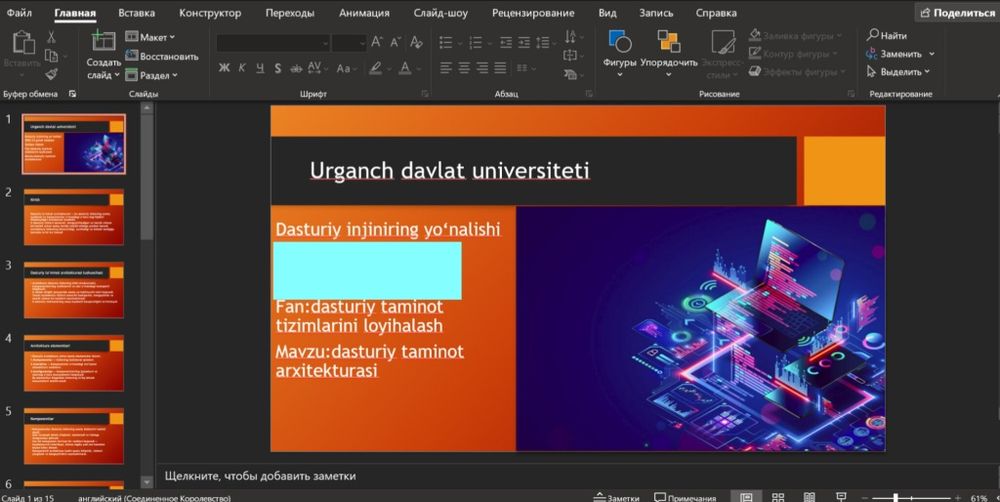
Task: Switch to reading view
Action: click(x=809, y=498)
